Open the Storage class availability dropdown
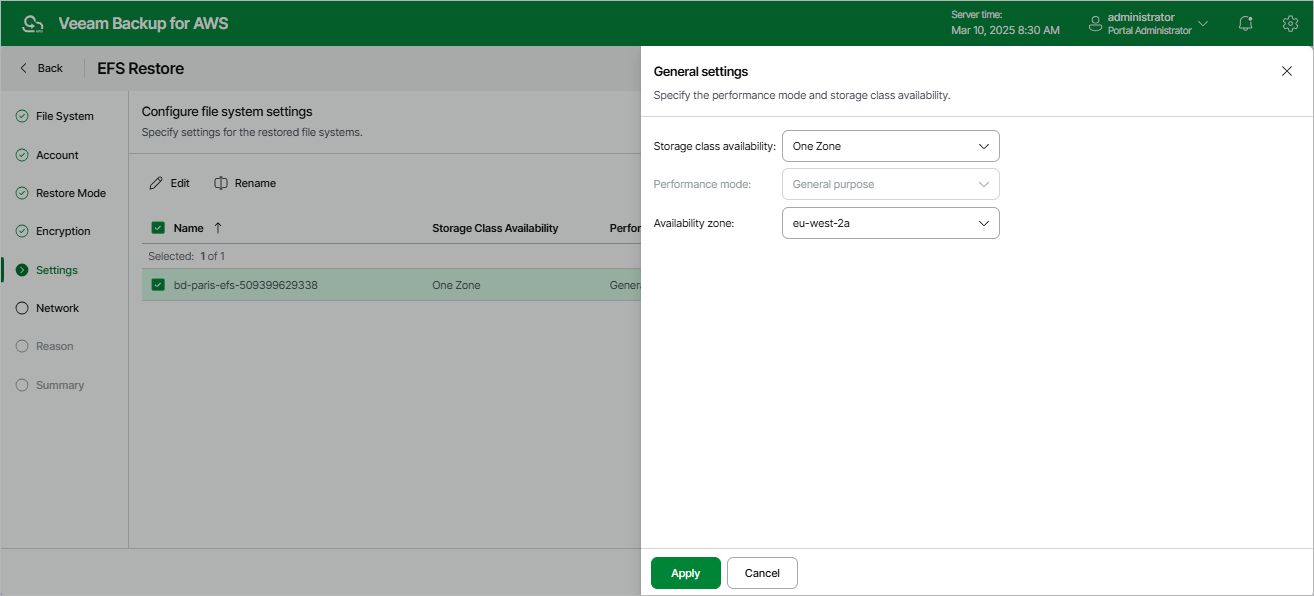1314x596 pixels. click(x=890, y=146)
